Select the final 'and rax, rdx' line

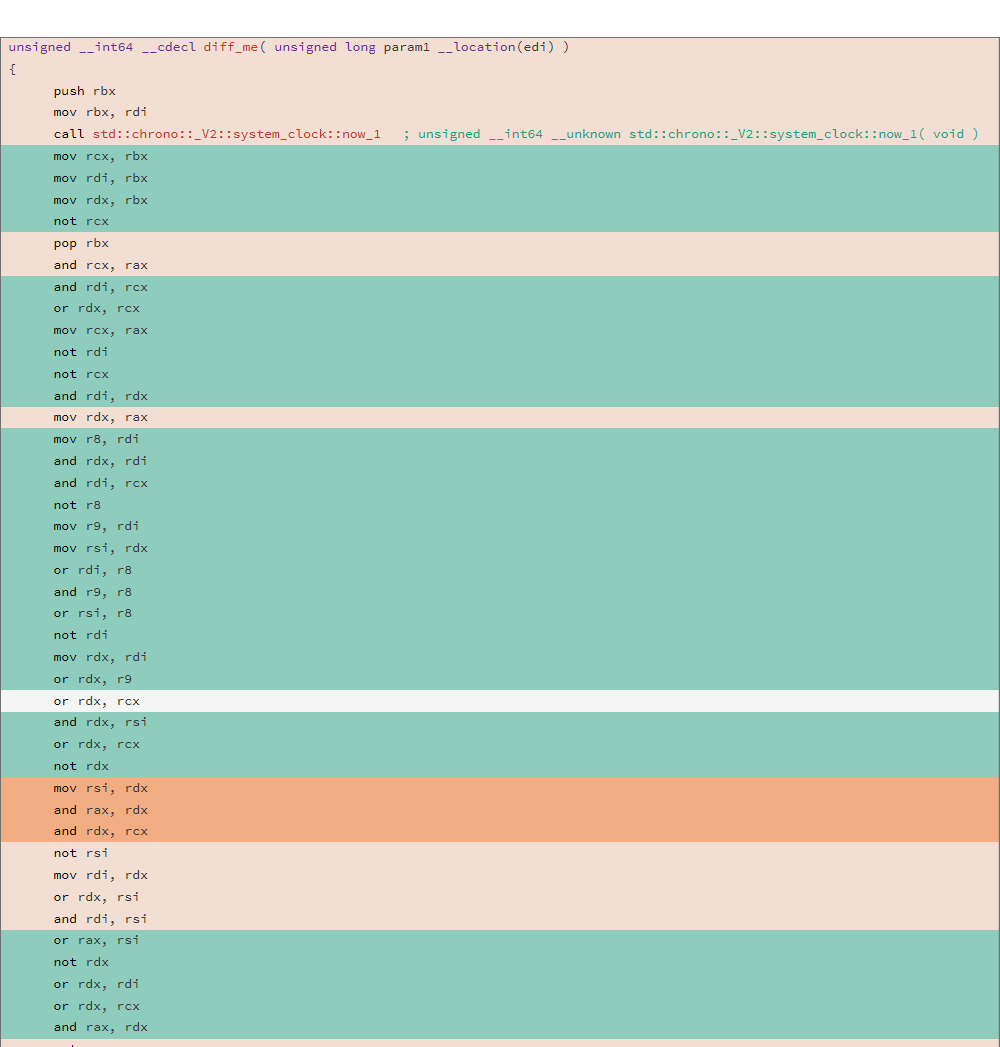pos(100,1026)
